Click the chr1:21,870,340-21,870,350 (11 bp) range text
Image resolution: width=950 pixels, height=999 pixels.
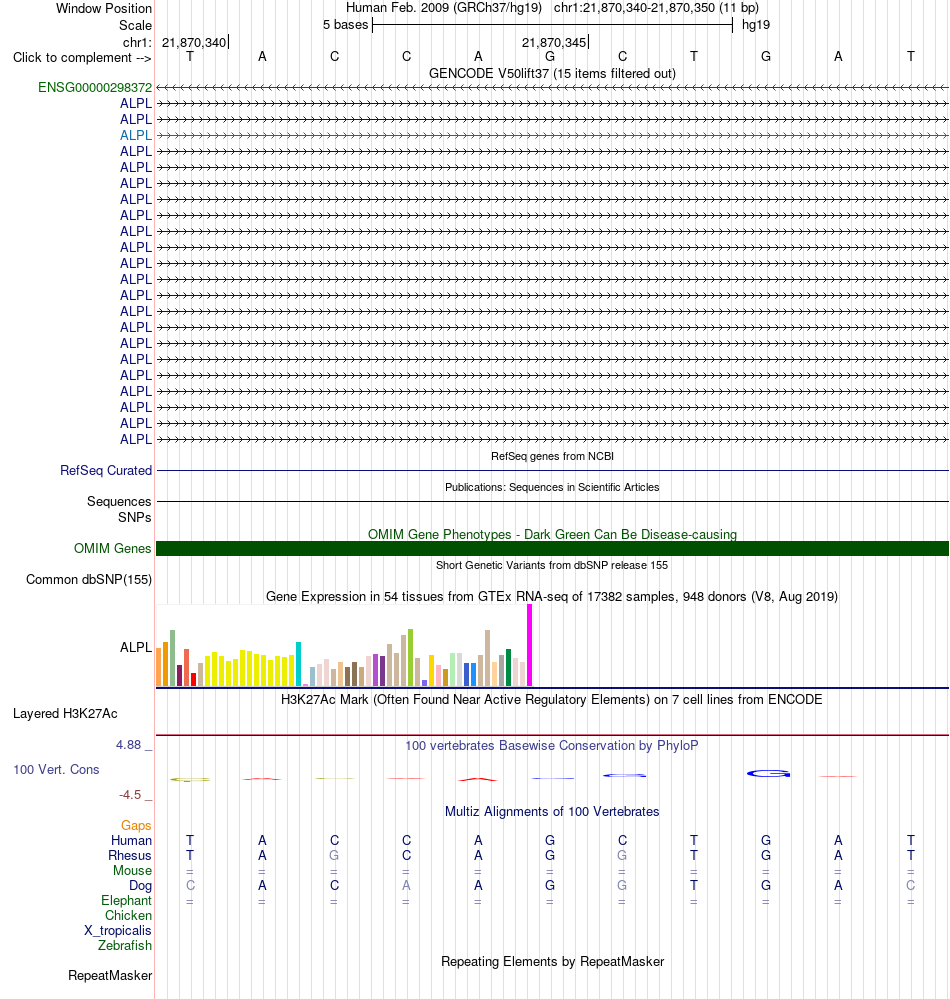[x=656, y=8]
